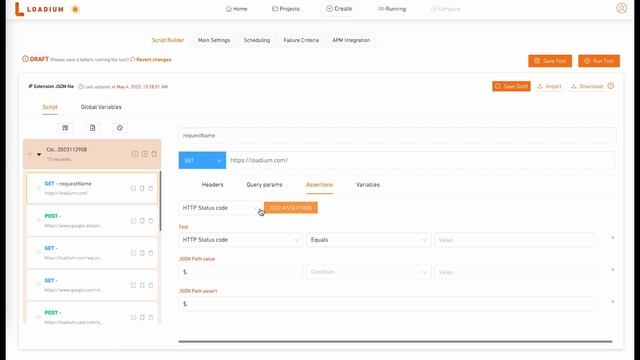The image size is (640, 360).
Task: Click the Import button
Action: tap(549, 86)
